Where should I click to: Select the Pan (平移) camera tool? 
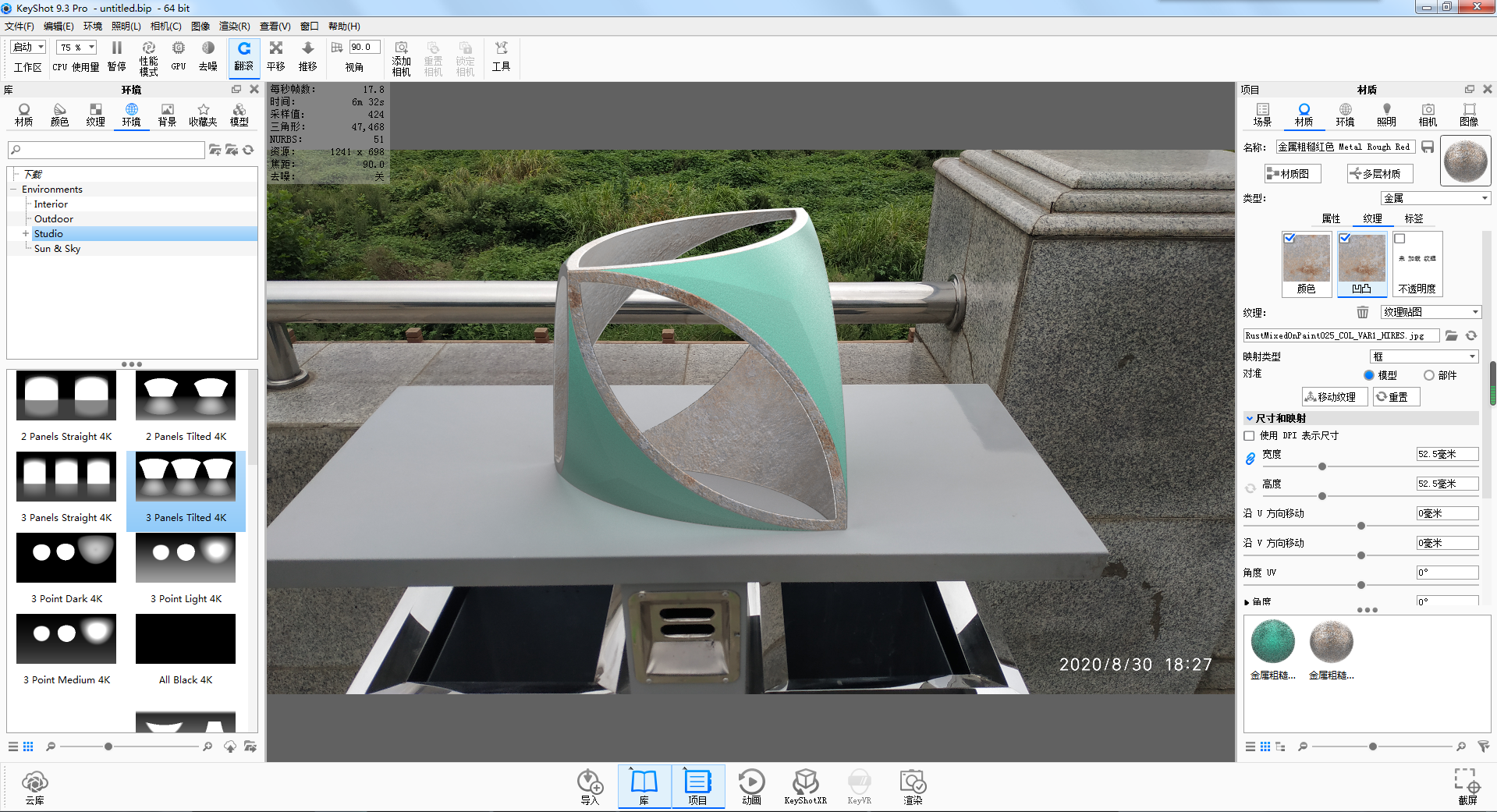pos(276,56)
